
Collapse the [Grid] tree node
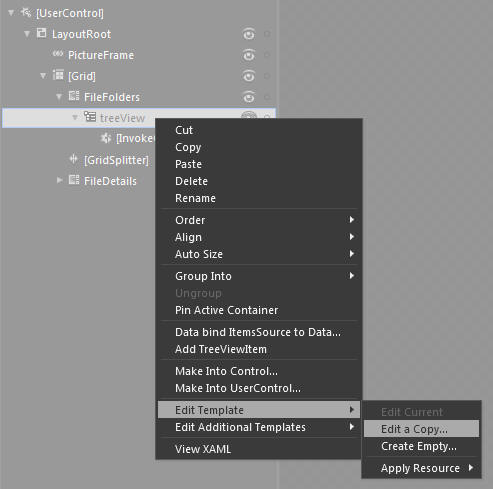point(43,76)
